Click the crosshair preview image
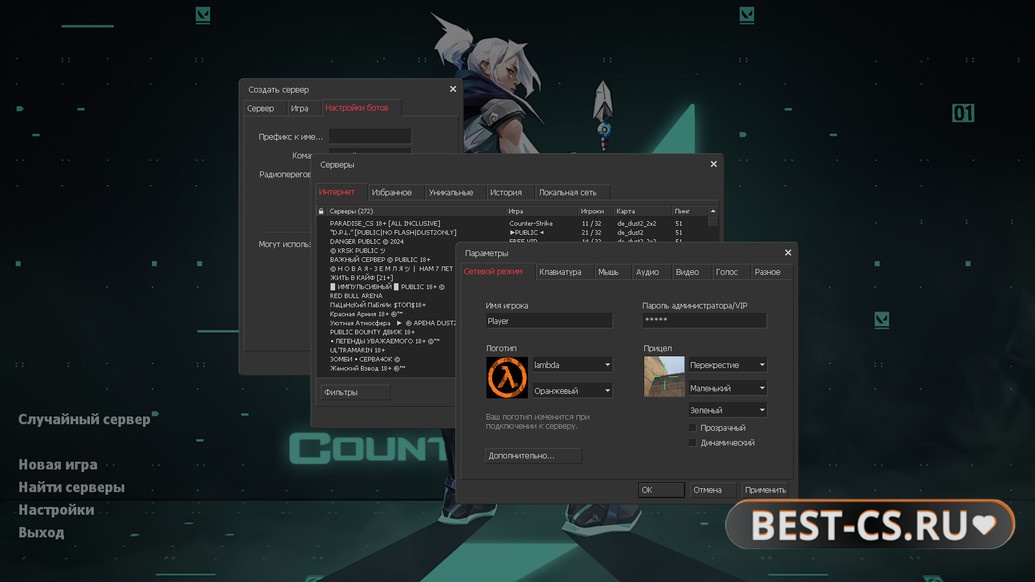This screenshot has width=1035, height=582. pos(664,376)
